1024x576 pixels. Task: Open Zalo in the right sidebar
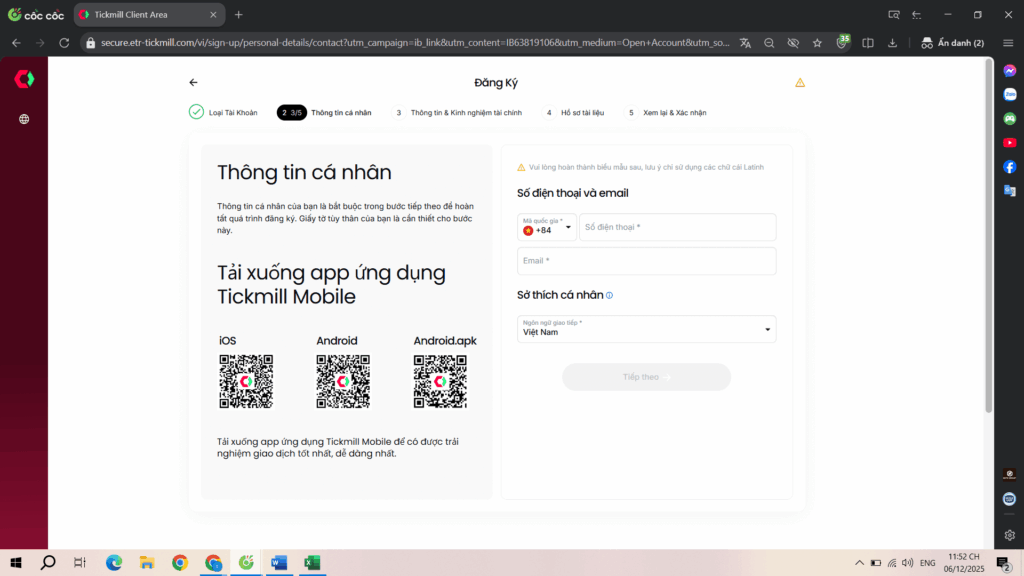click(x=1010, y=95)
